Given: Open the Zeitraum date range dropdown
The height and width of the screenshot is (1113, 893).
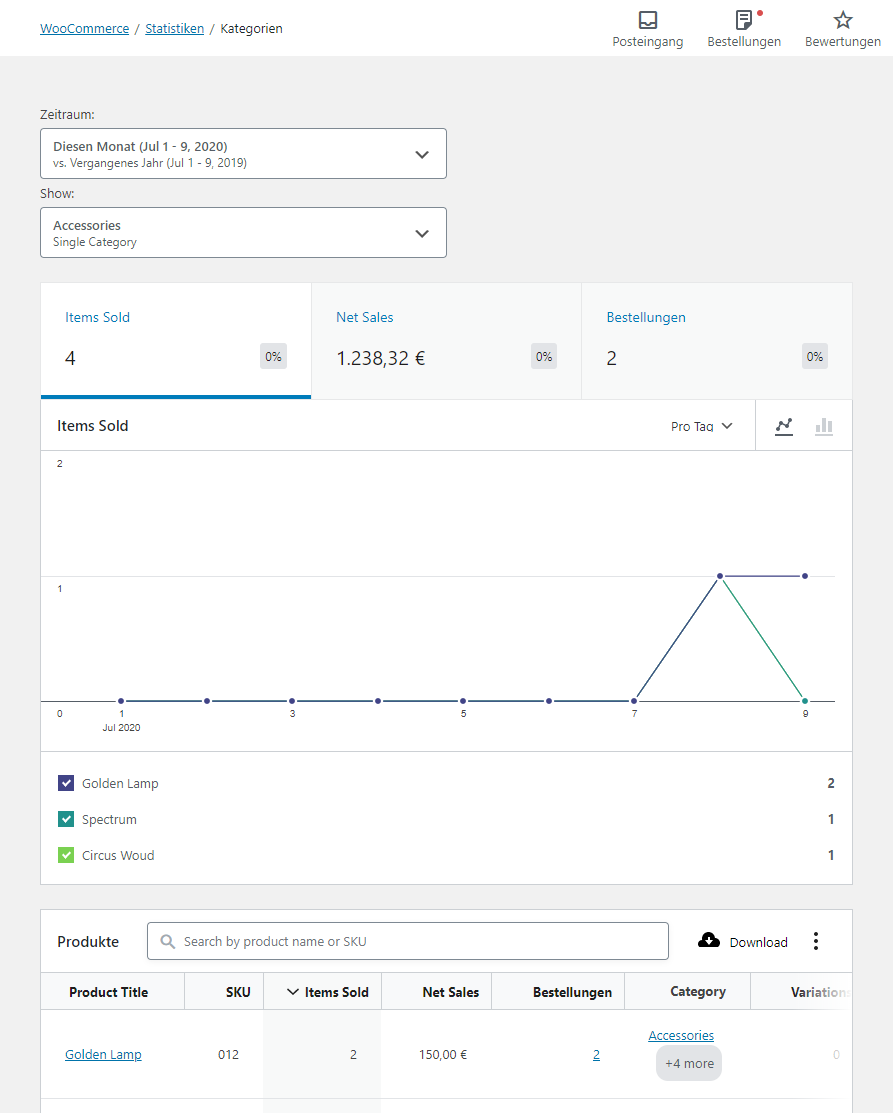Looking at the screenshot, I should pos(243,153).
